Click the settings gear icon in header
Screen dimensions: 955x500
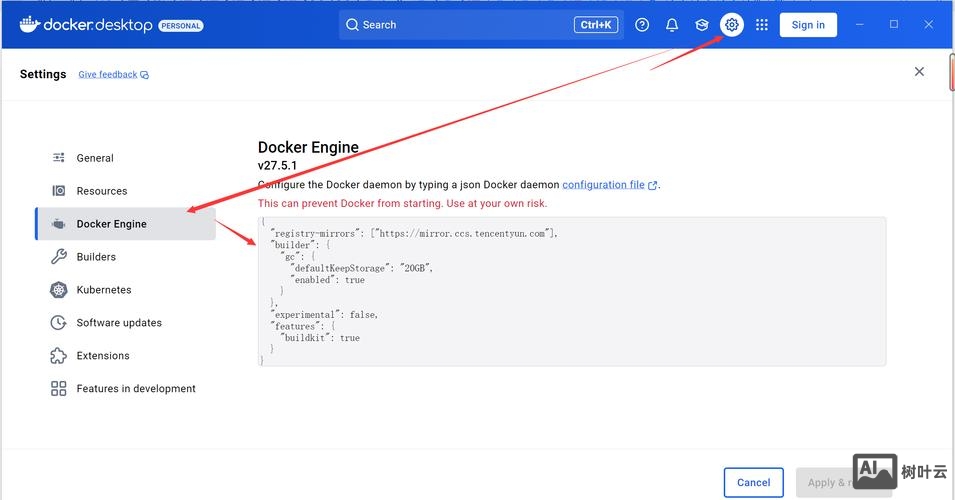click(732, 25)
